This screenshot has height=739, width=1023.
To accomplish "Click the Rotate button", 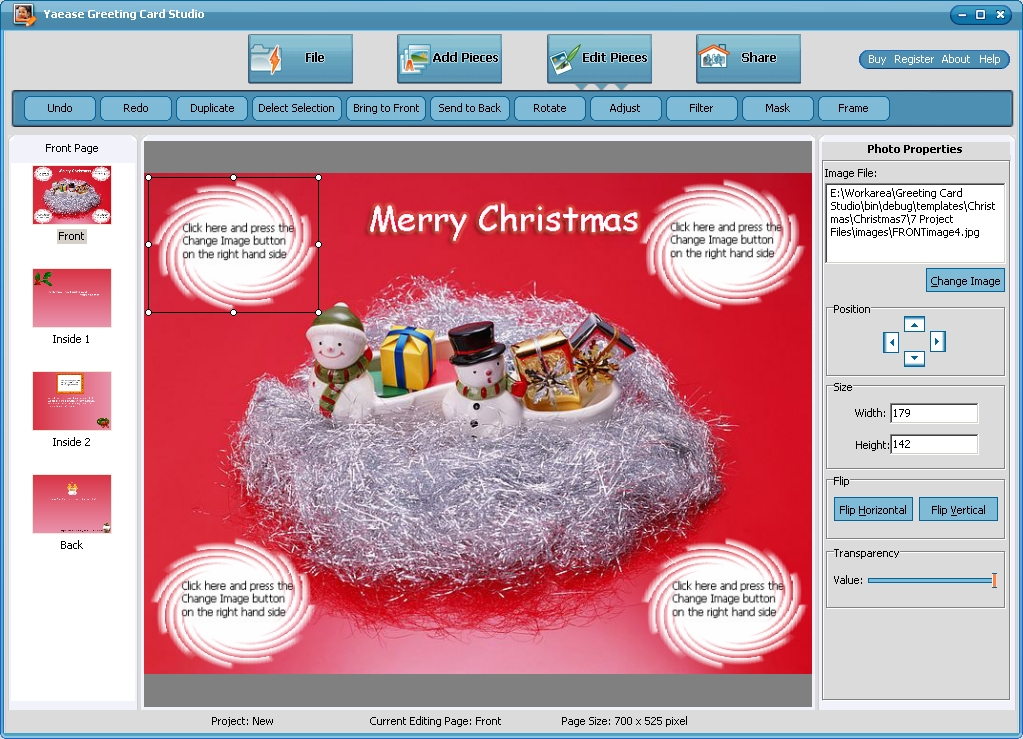I will point(549,108).
